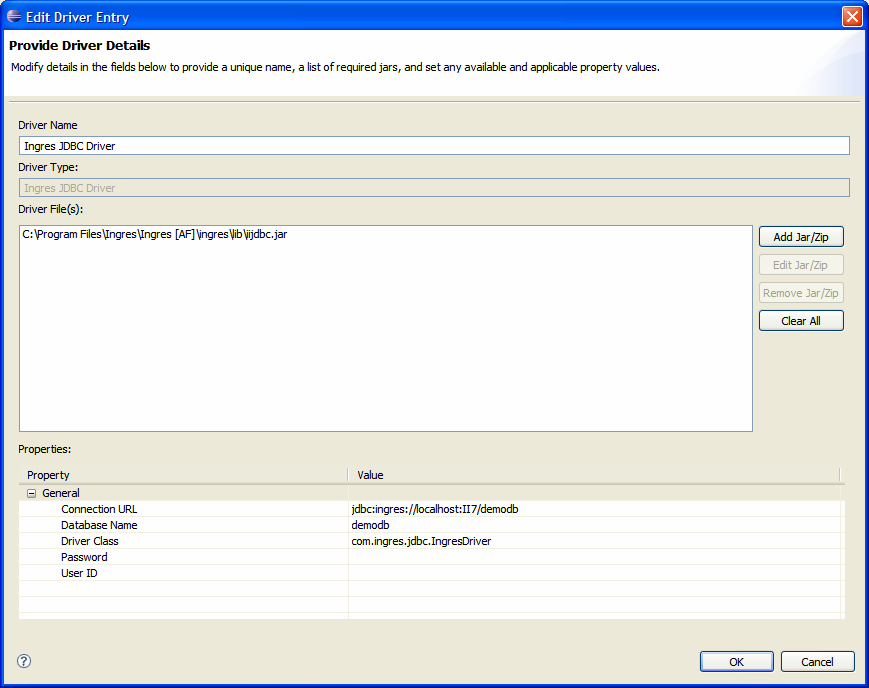The height and width of the screenshot is (688, 869).
Task: Click the User ID value cell
Action: 595,573
